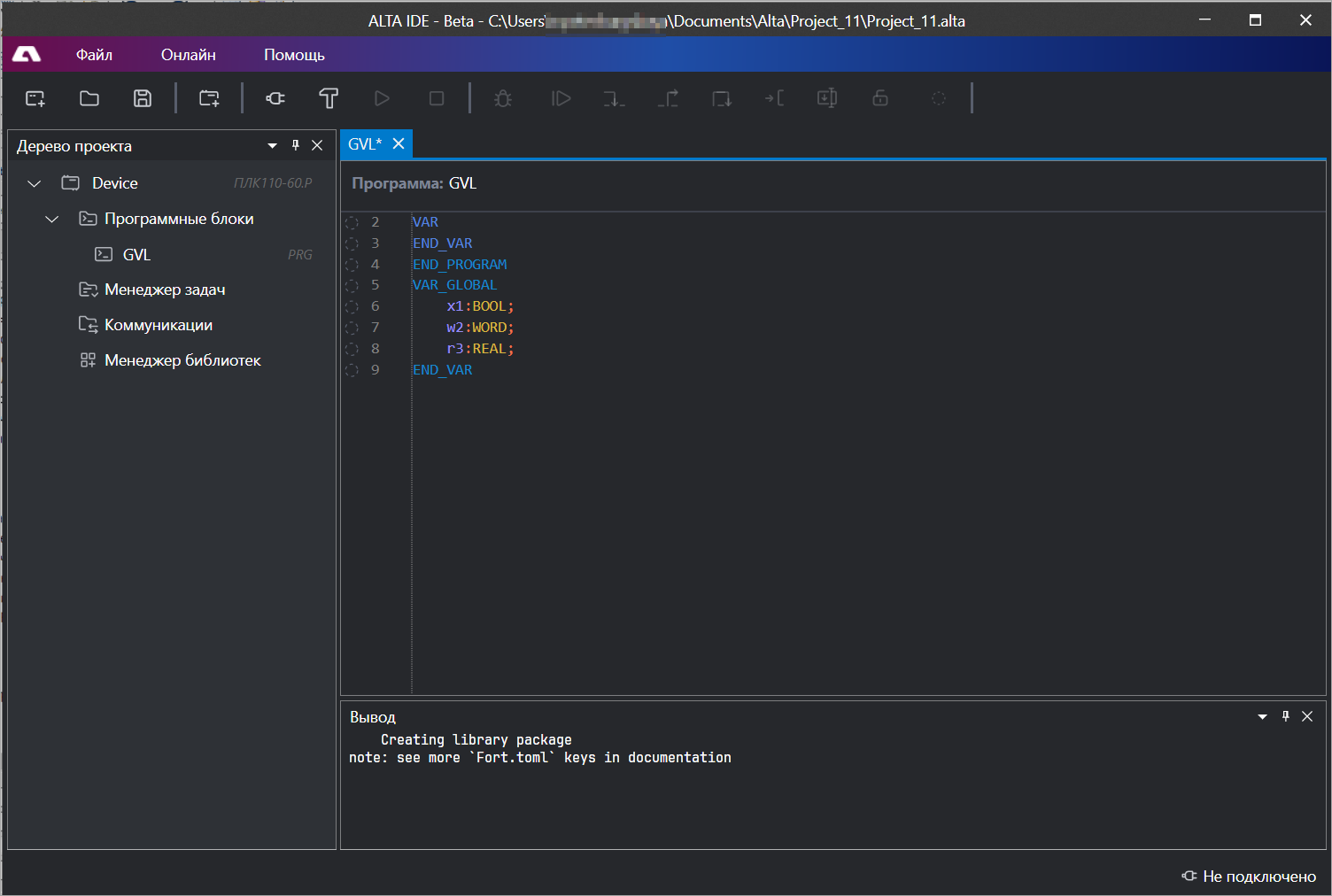Open the Онлайн menu
This screenshot has height=896, width=1332.
tap(189, 55)
